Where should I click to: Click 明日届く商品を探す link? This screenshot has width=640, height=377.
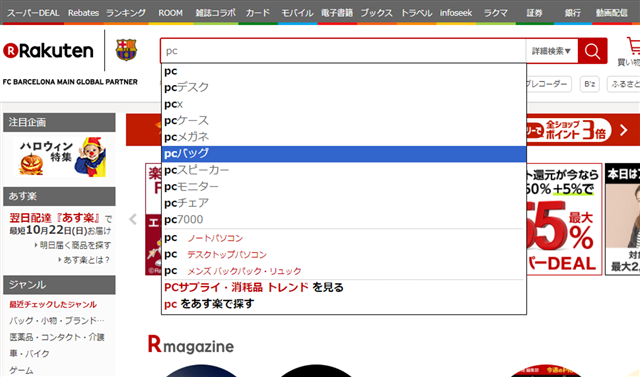(x=75, y=245)
